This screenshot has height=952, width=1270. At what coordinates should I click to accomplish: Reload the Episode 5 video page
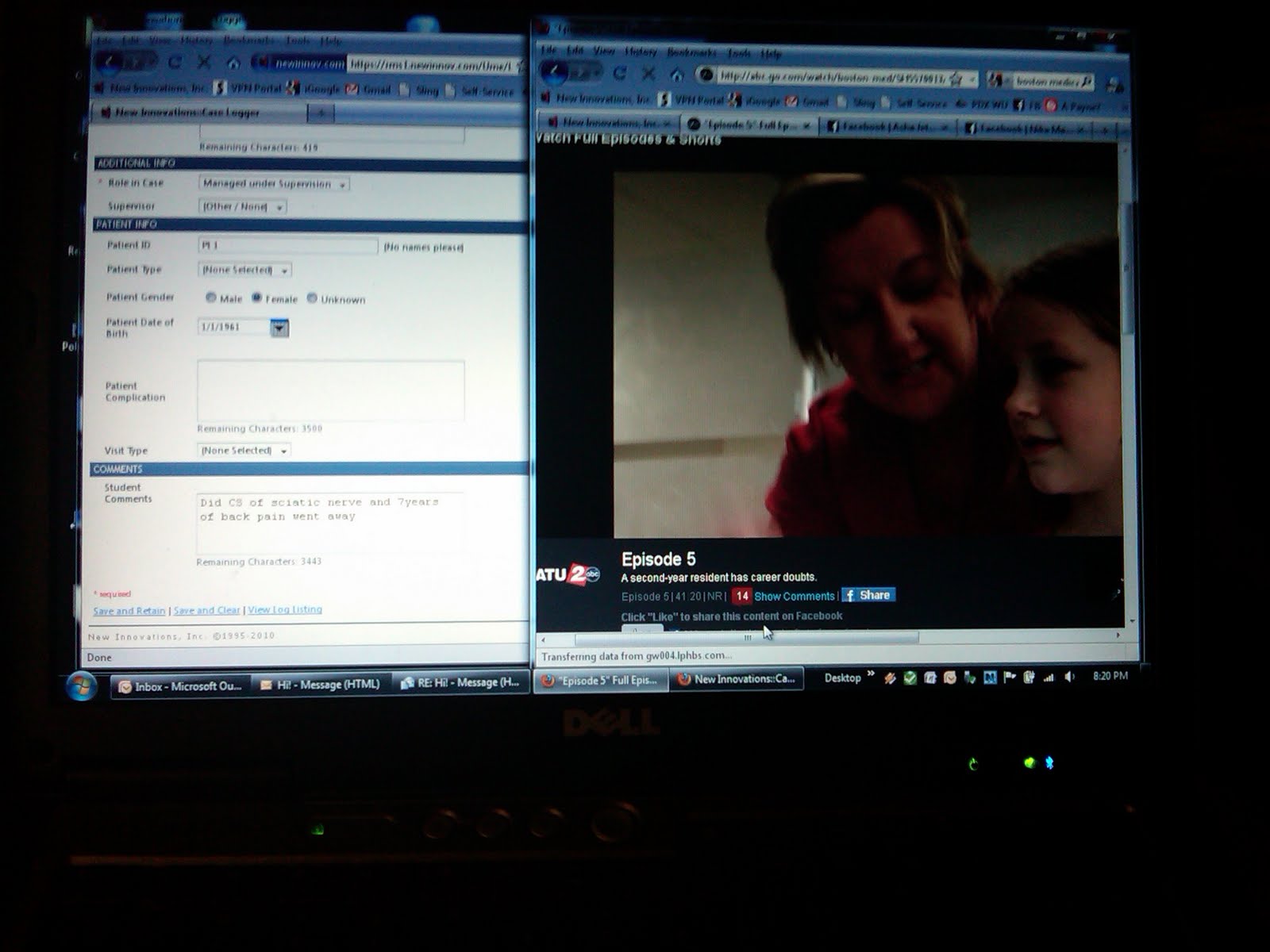point(620,74)
